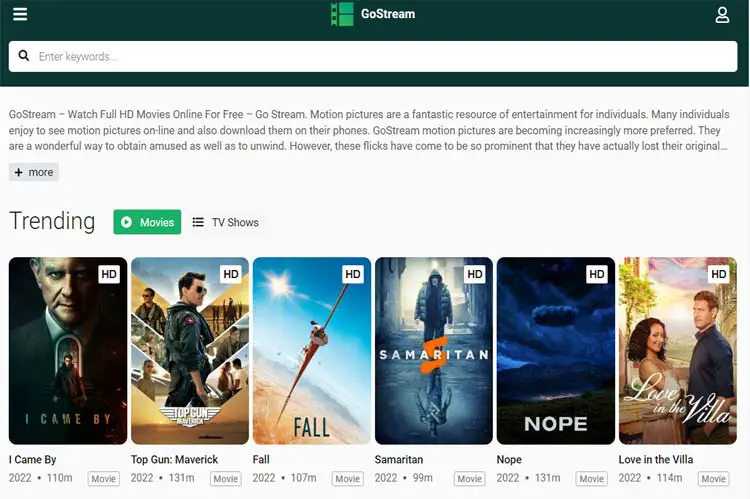
Task: Open the user account profile icon
Action: click(x=722, y=14)
